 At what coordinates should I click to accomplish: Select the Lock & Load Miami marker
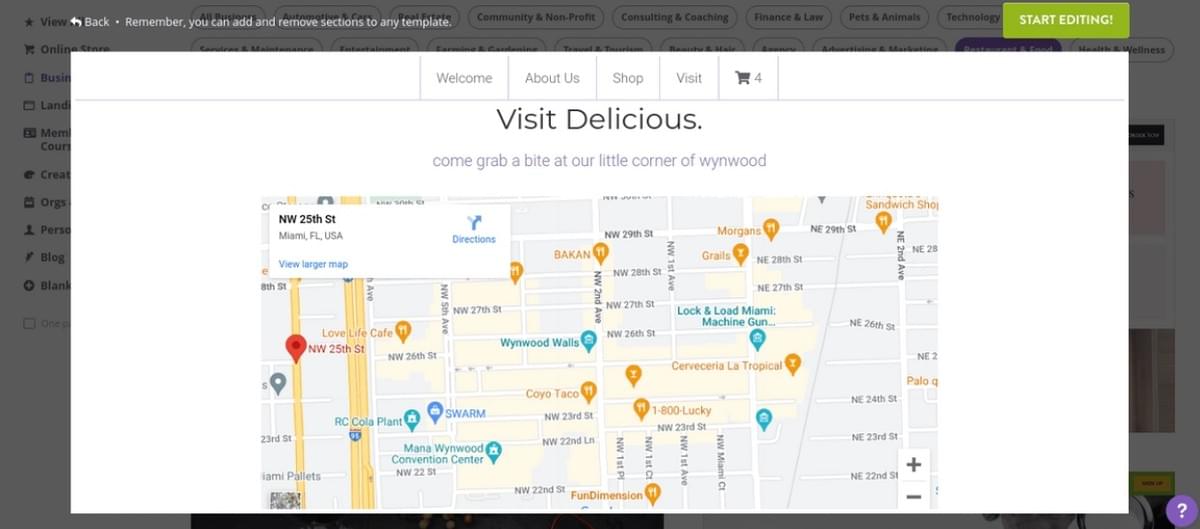coord(758,341)
